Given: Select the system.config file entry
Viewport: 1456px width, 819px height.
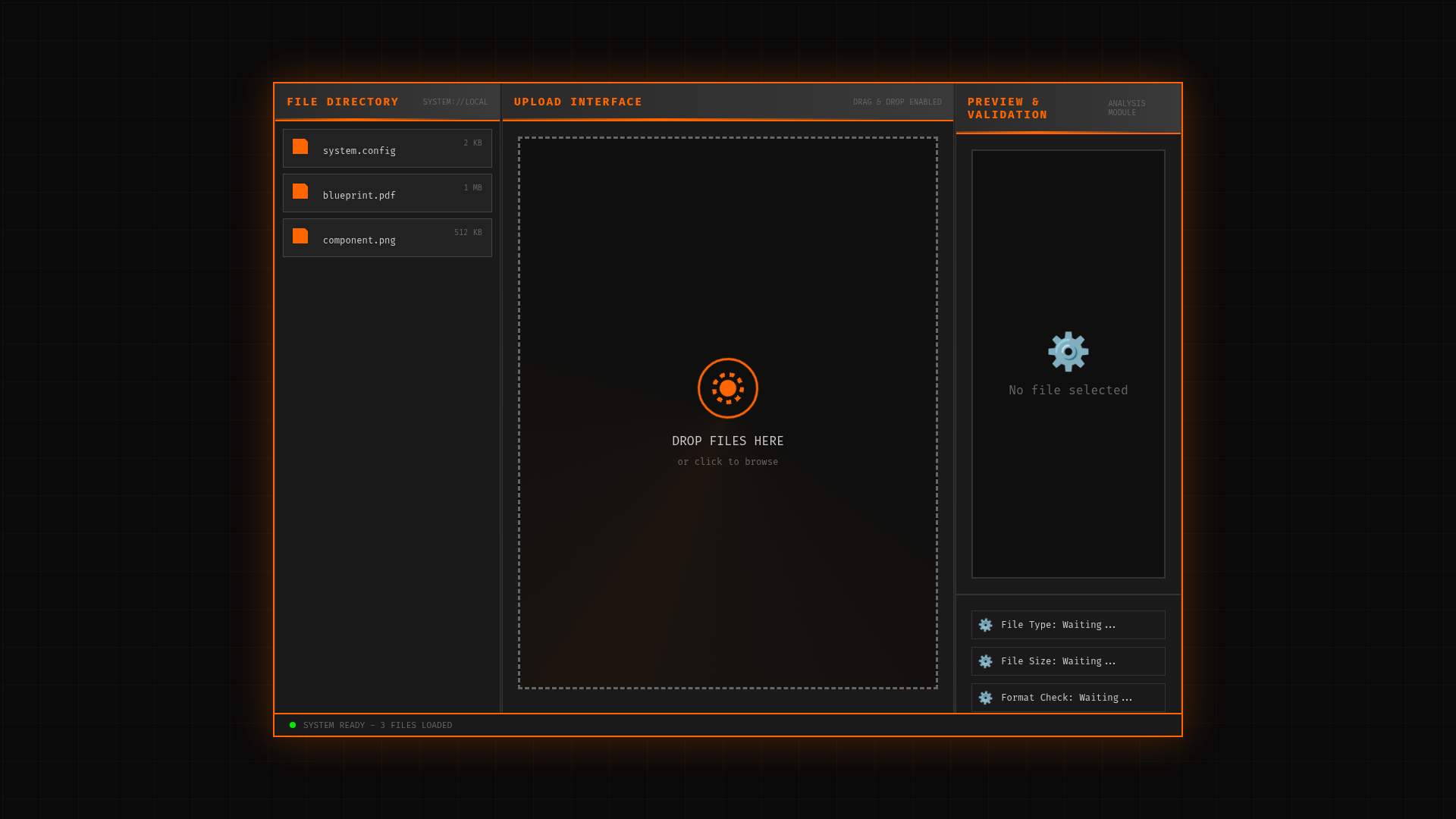Looking at the screenshot, I should [387, 149].
